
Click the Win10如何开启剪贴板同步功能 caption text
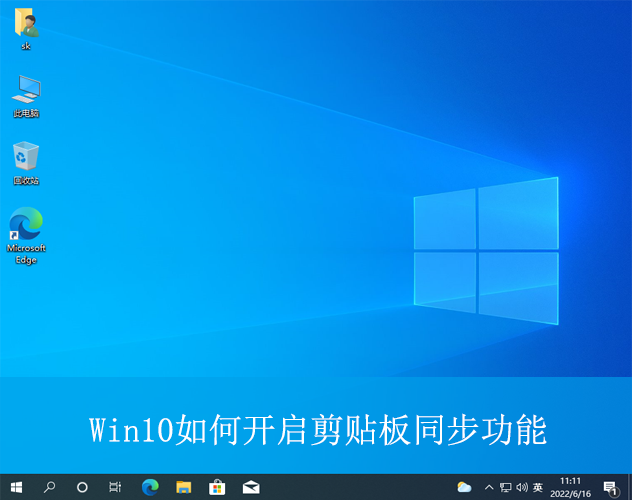318,430
